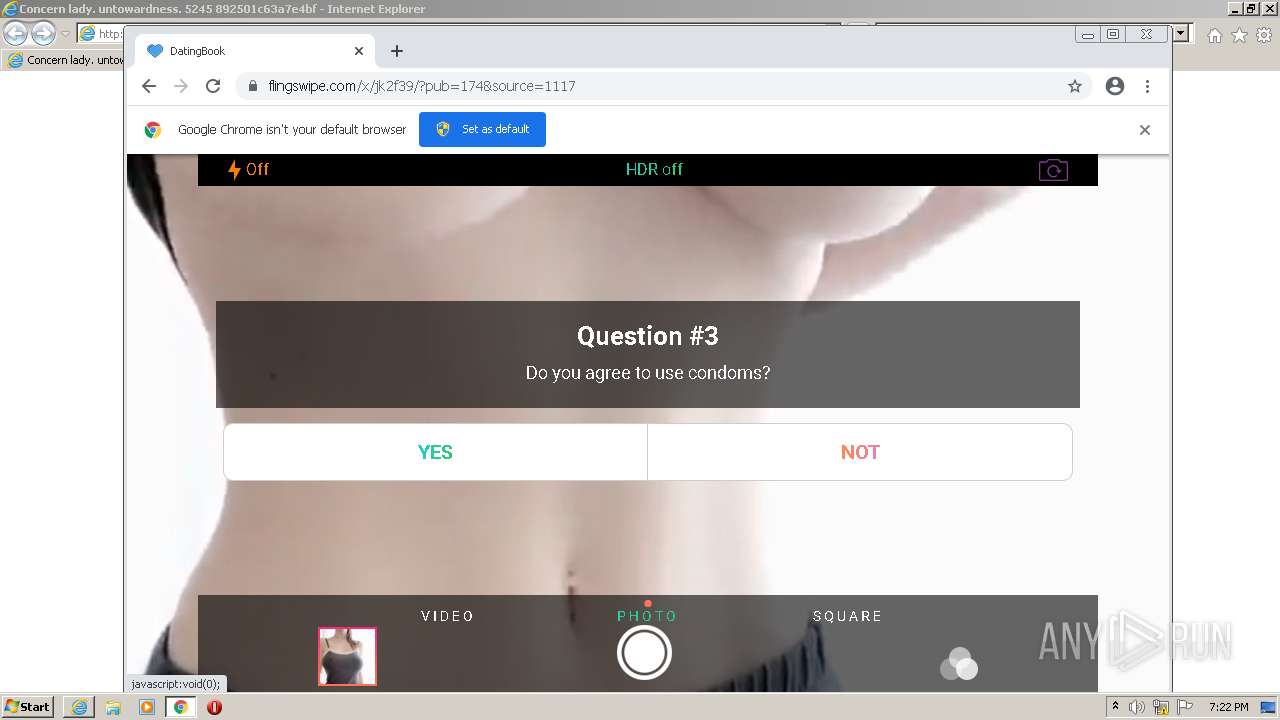
Task: Open the Chrome three-dot menu
Action: (1147, 86)
